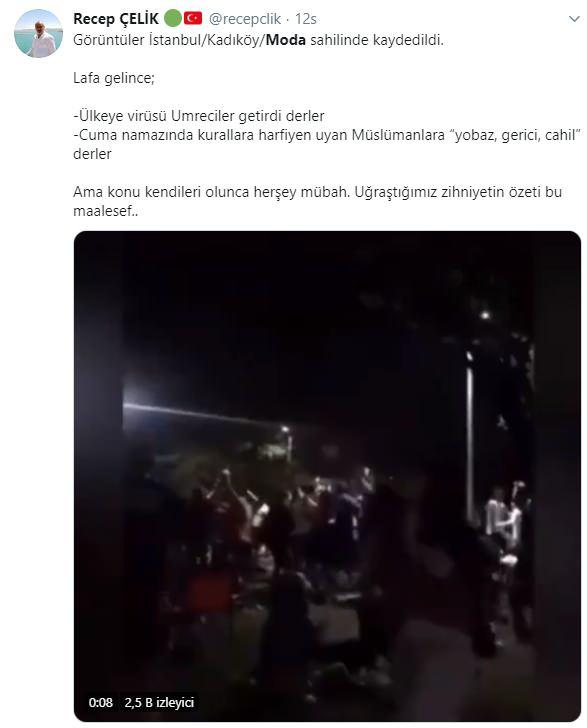The image size is (587, 728).
Task: Click the 0:08 video duration badge
Action: tap(101, 702)
